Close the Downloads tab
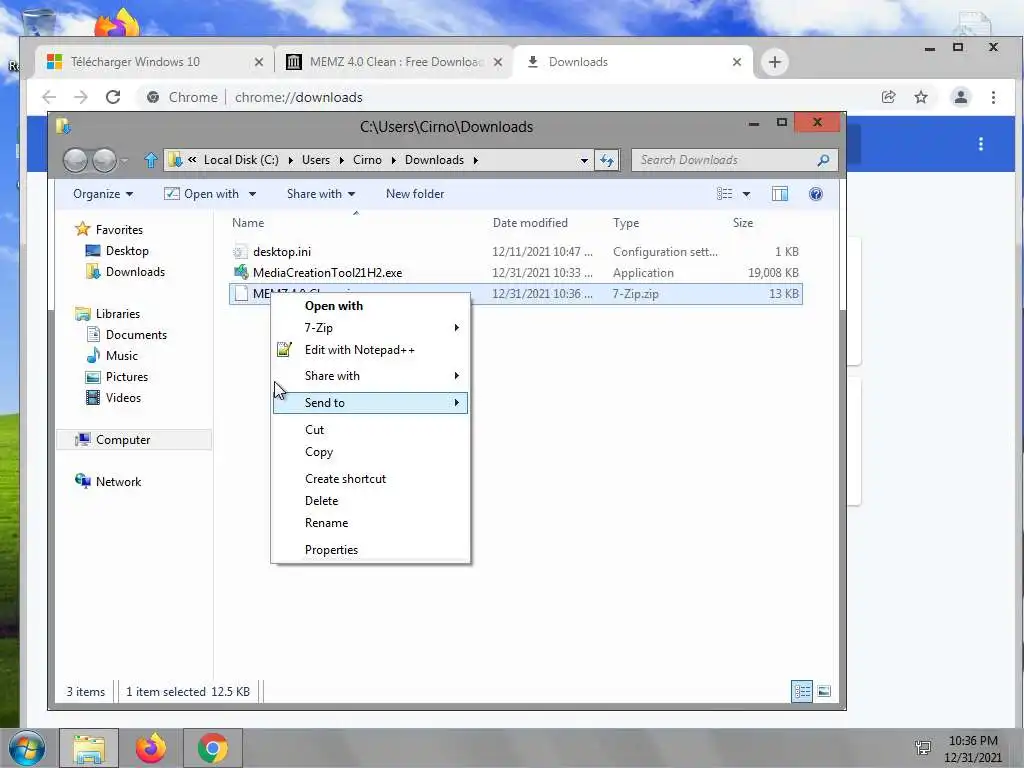 coord(737,62)
